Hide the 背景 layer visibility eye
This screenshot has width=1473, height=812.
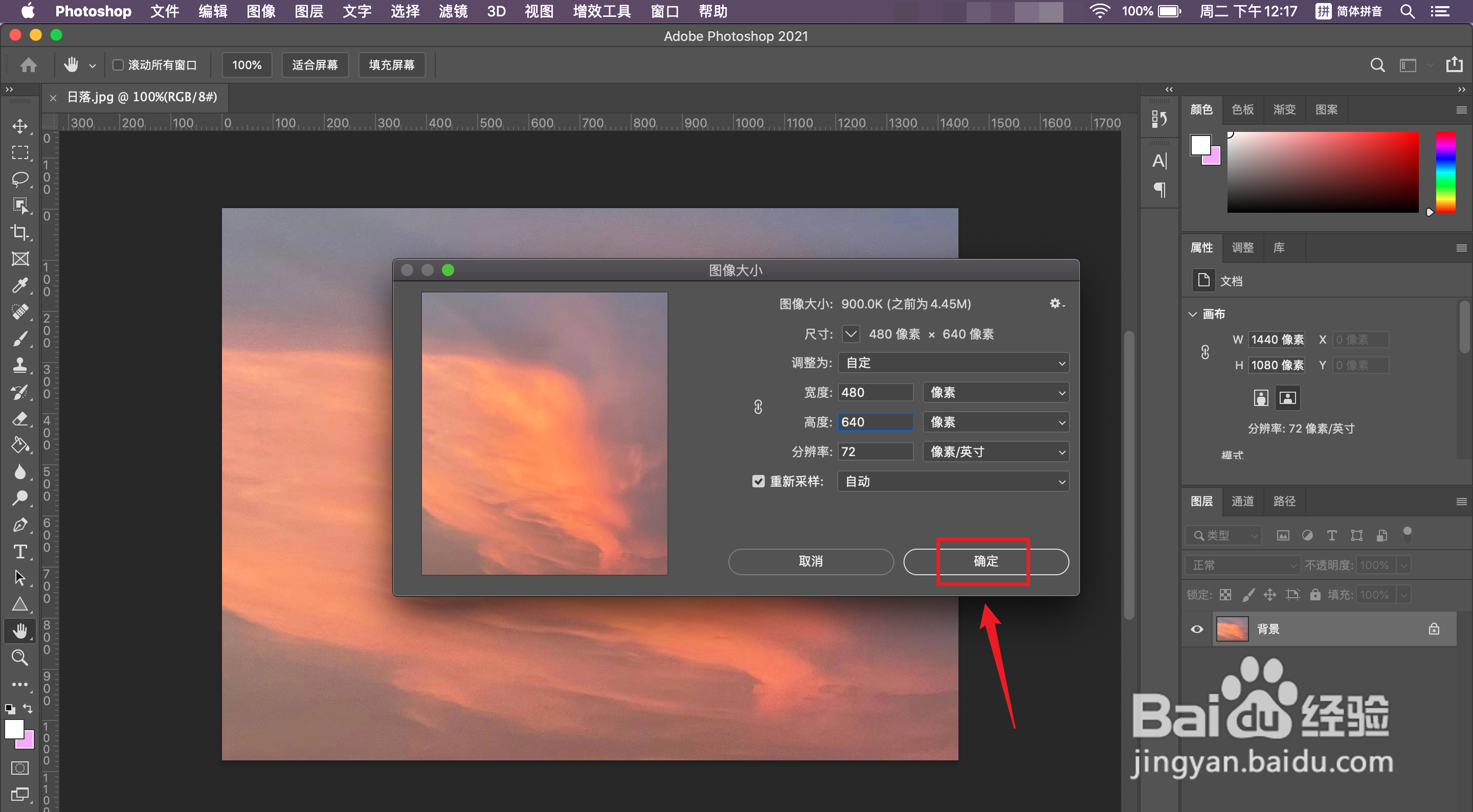coord(1197,629)
